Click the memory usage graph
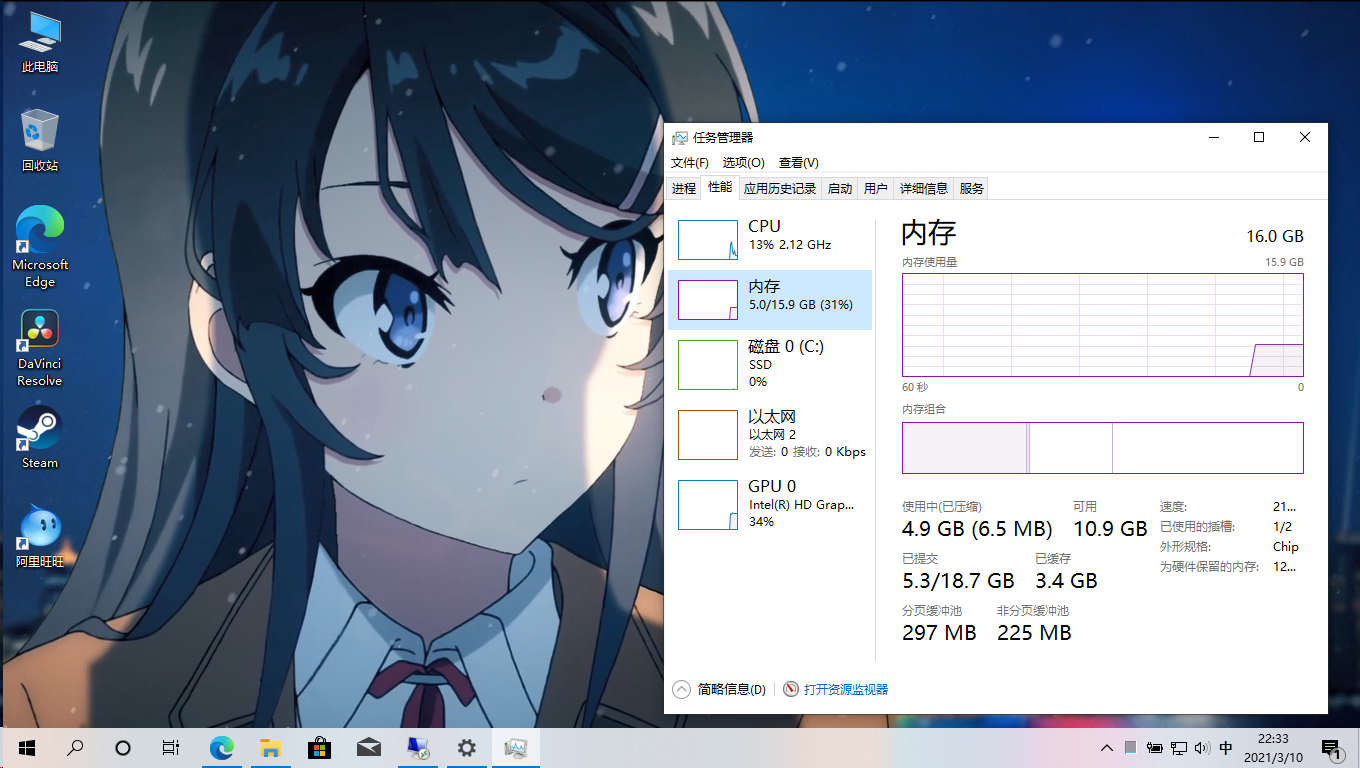The height and width of the screenshot is (768, 1360). click(1103, 325)
